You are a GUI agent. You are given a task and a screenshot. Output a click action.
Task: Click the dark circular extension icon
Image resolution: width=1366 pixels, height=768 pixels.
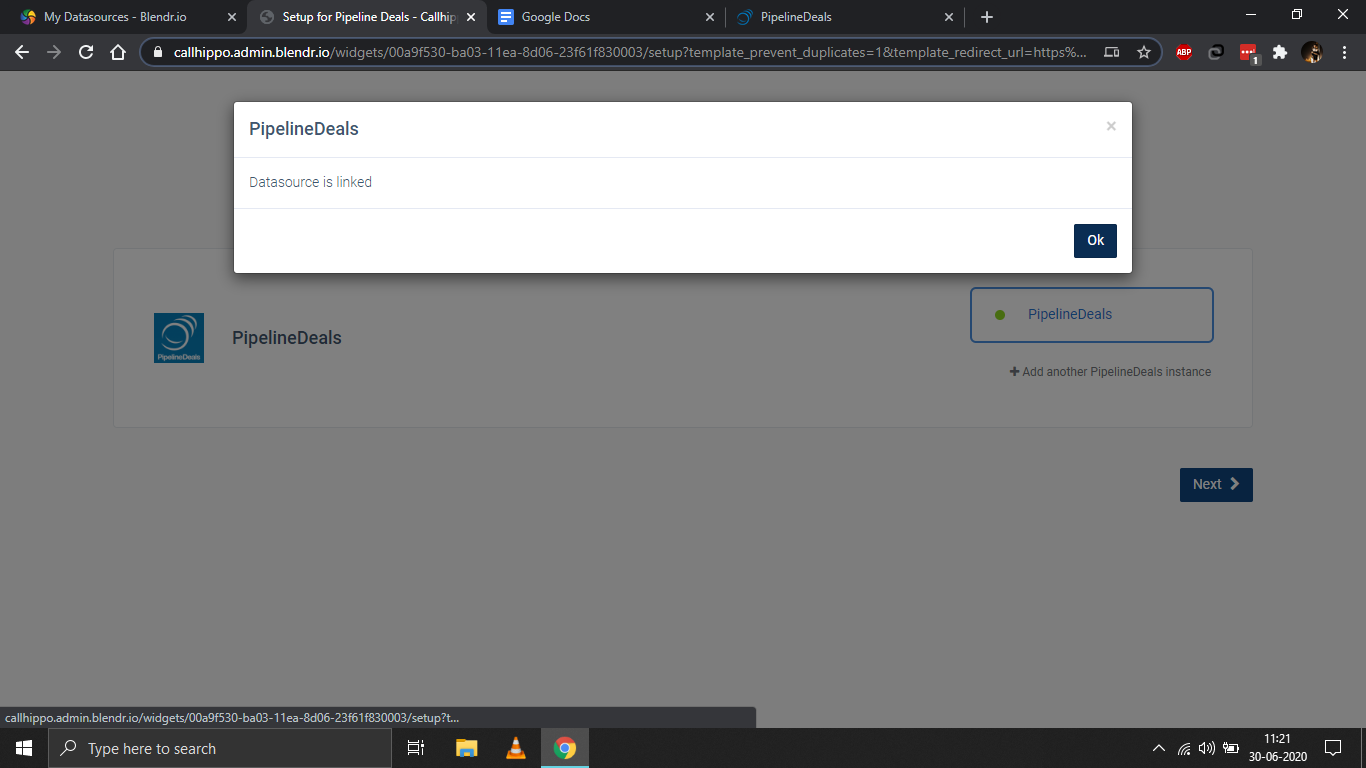(1216, 52)
